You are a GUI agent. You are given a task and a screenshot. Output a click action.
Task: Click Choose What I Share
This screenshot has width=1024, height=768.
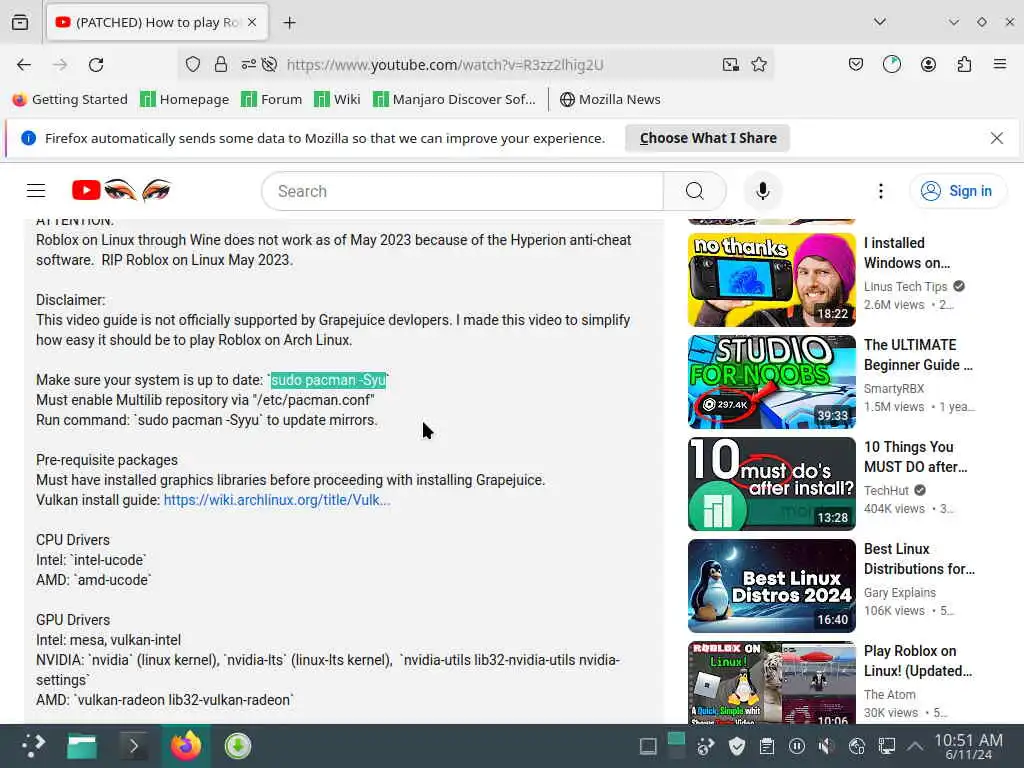(x=708, y=138)
